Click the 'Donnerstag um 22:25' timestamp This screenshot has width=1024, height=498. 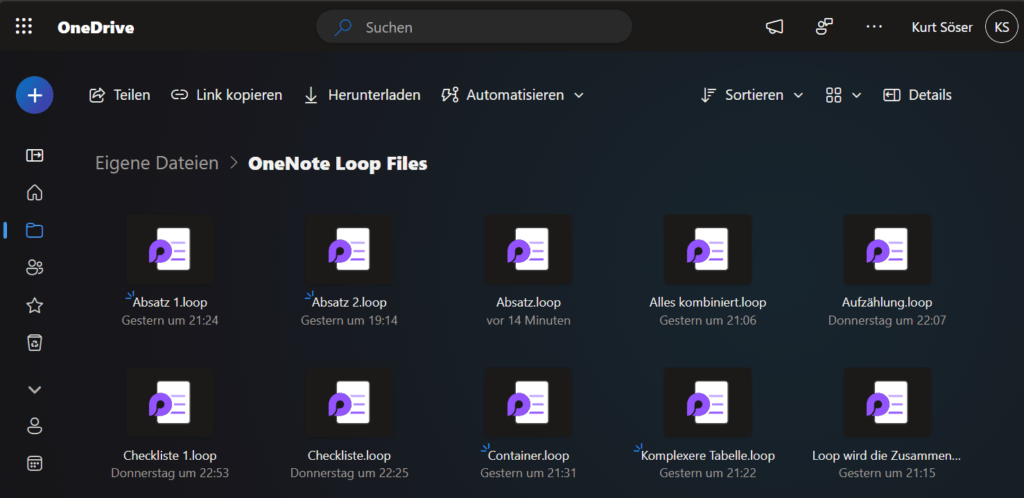click(x=349, y=473)
